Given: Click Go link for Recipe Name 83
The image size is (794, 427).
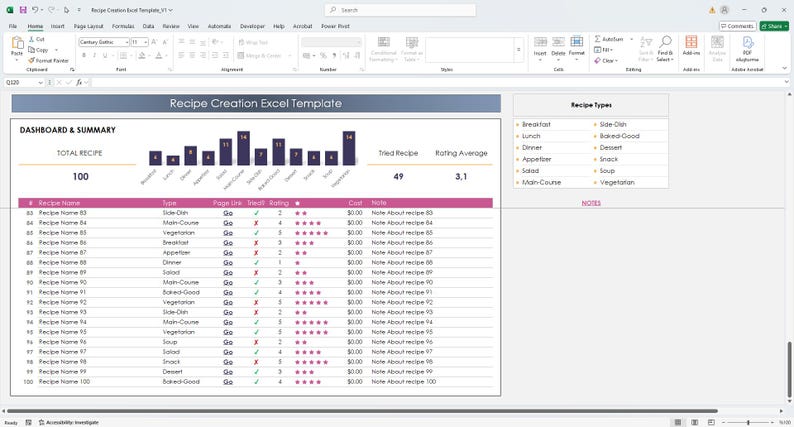Looking at the screenshot, I should 228,213.
